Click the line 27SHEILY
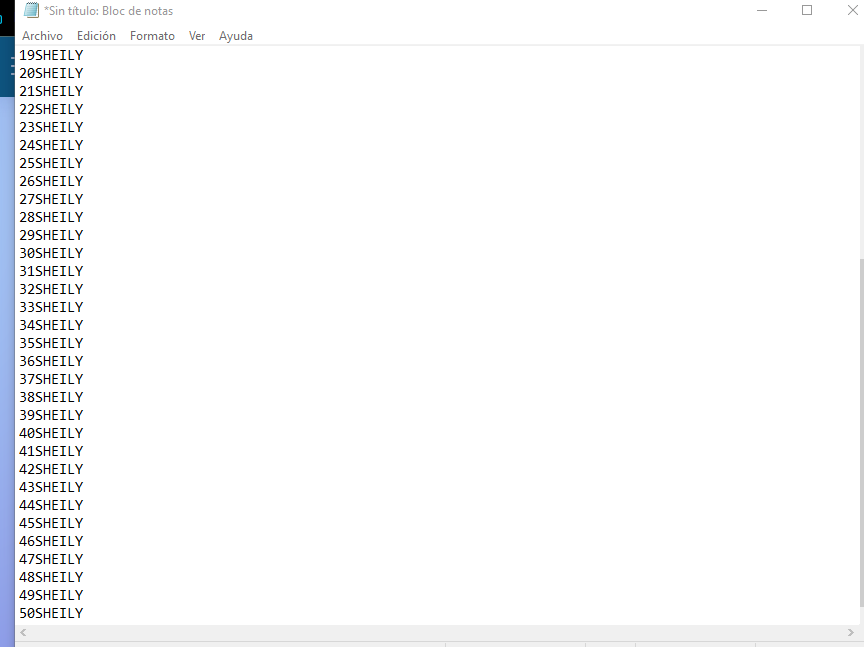 (x=51, y=199)
